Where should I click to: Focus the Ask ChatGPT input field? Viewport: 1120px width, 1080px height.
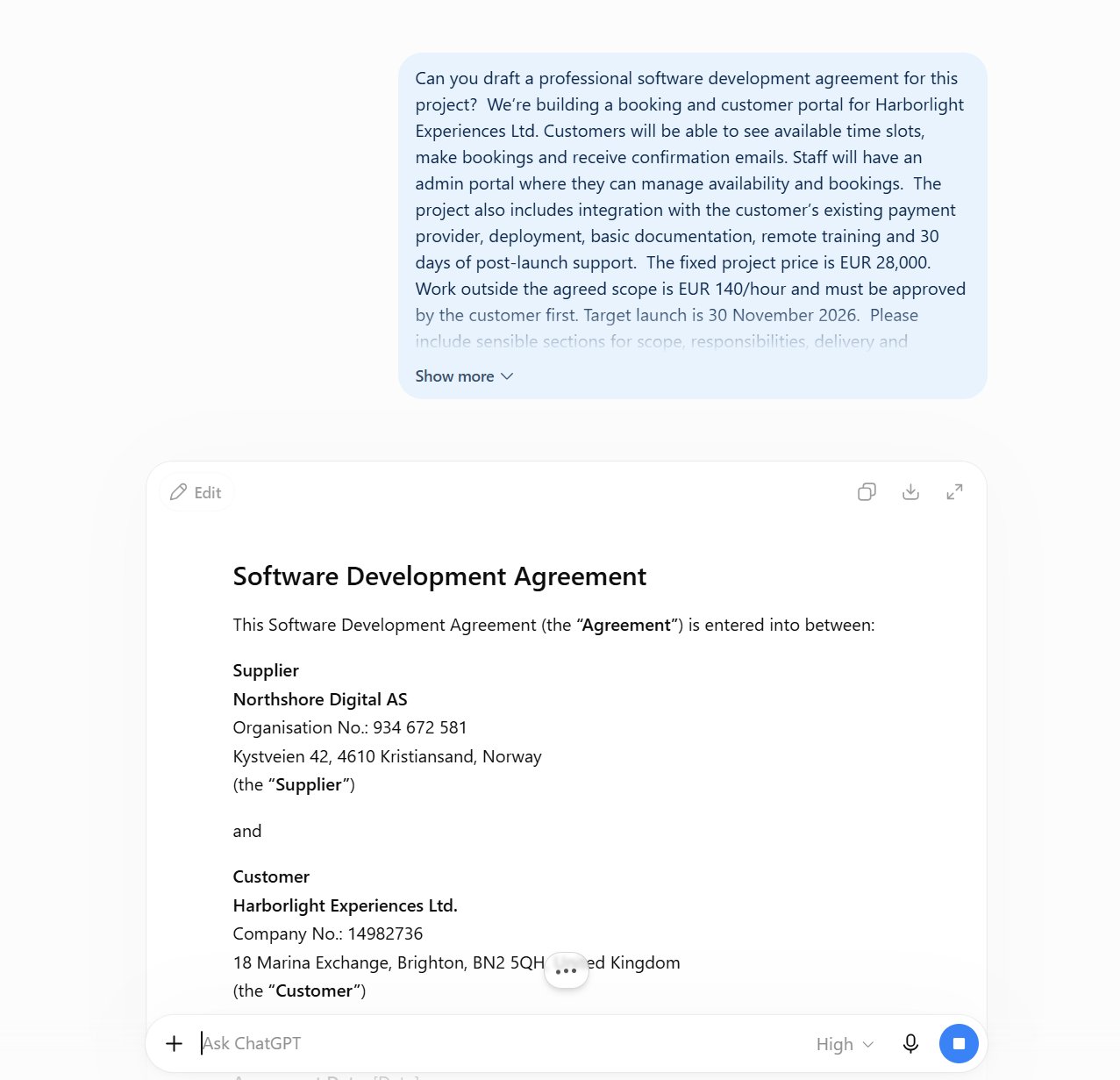click(x=500, y=1043)
